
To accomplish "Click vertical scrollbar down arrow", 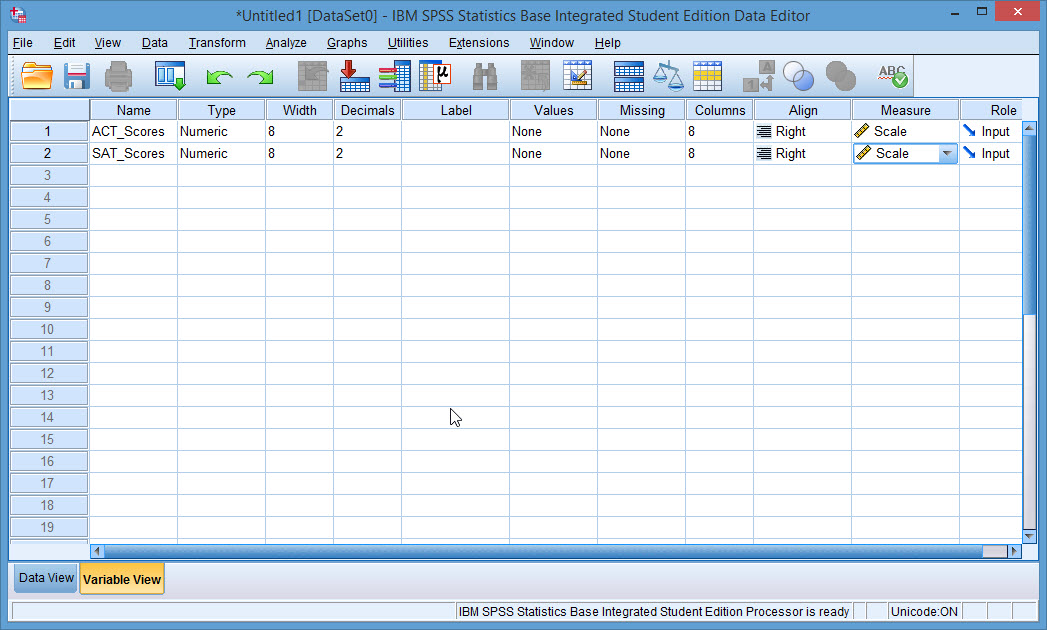I will tap(1029, 536).
